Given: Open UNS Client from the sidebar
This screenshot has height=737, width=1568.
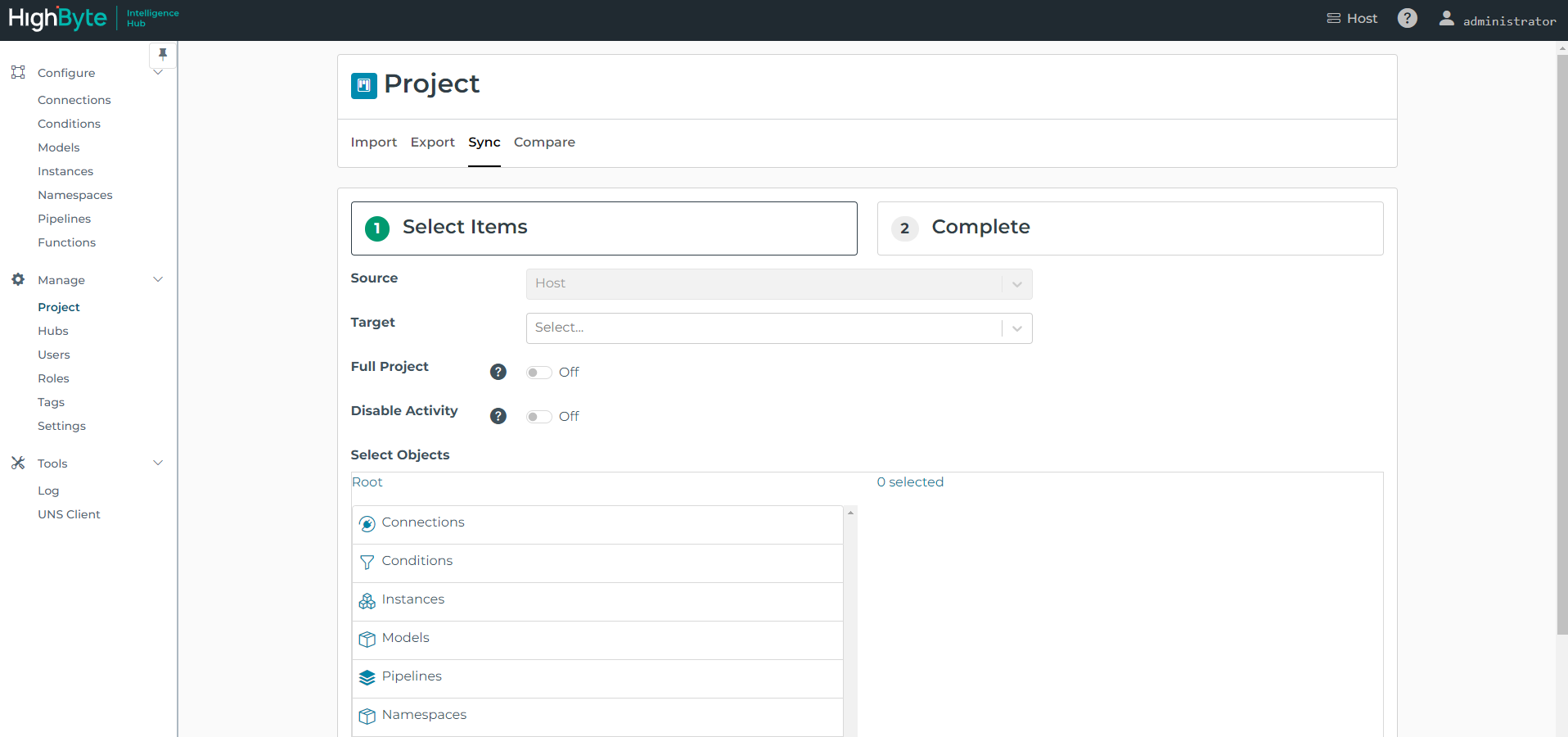Looking at the screenshot, I should point(69,514).
